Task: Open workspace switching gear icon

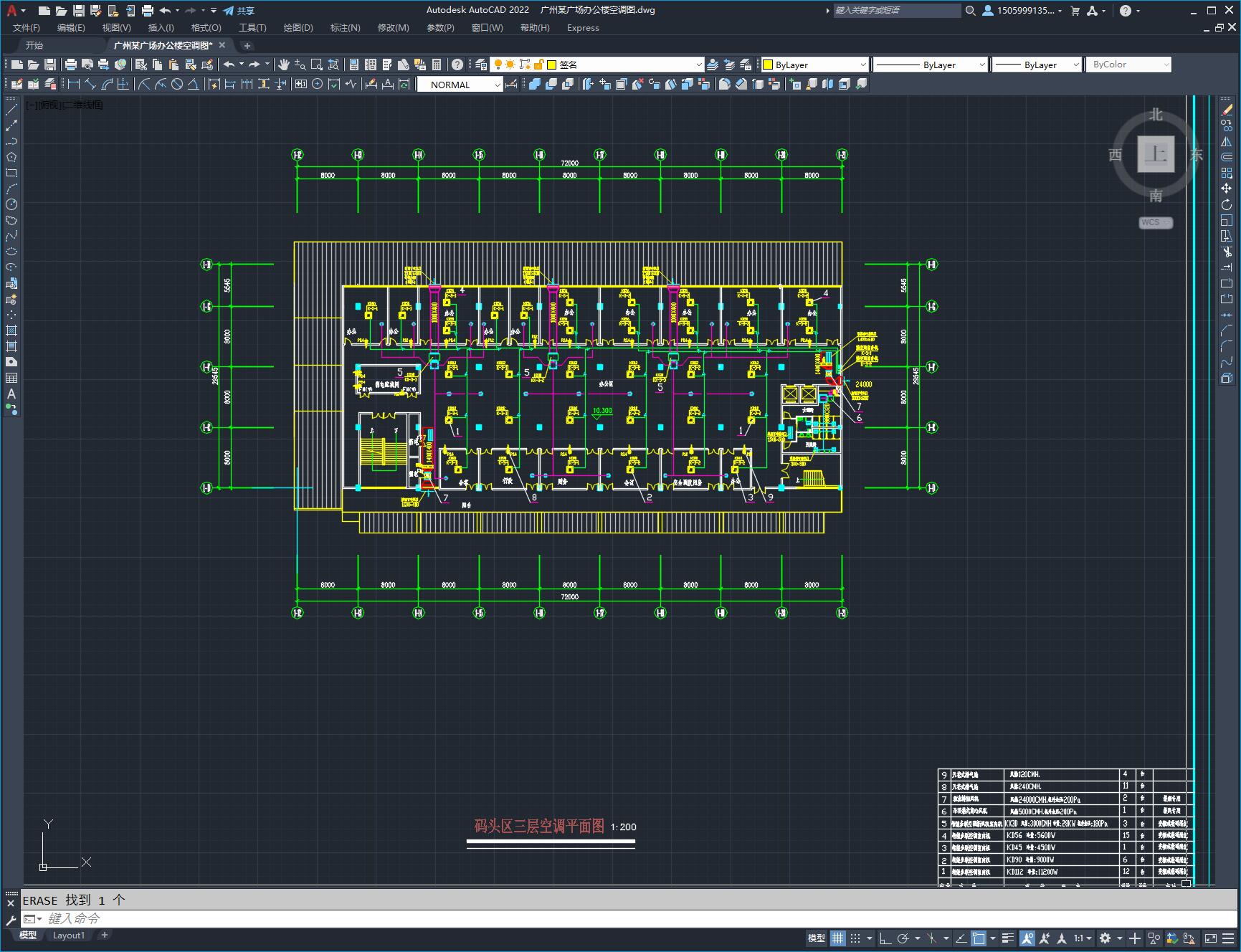Action: coord(1106,938)
